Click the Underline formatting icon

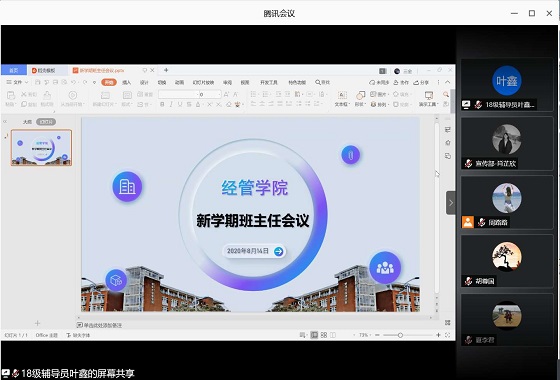point(180,104)
